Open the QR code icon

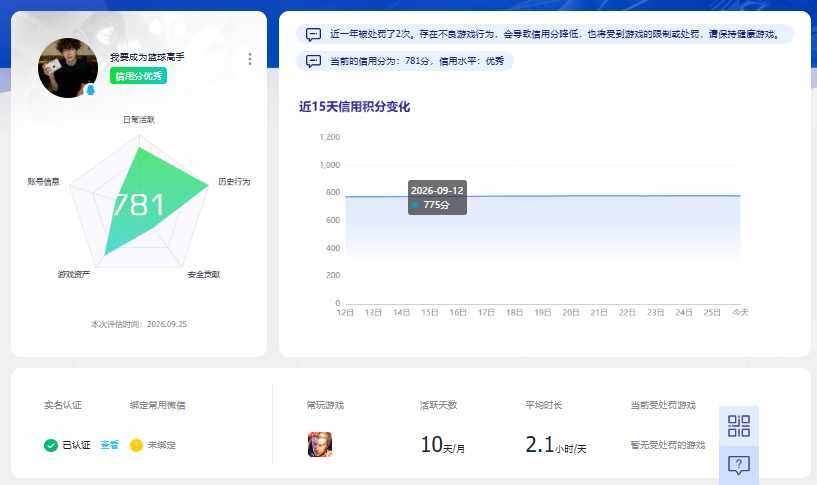coord(739,426)
